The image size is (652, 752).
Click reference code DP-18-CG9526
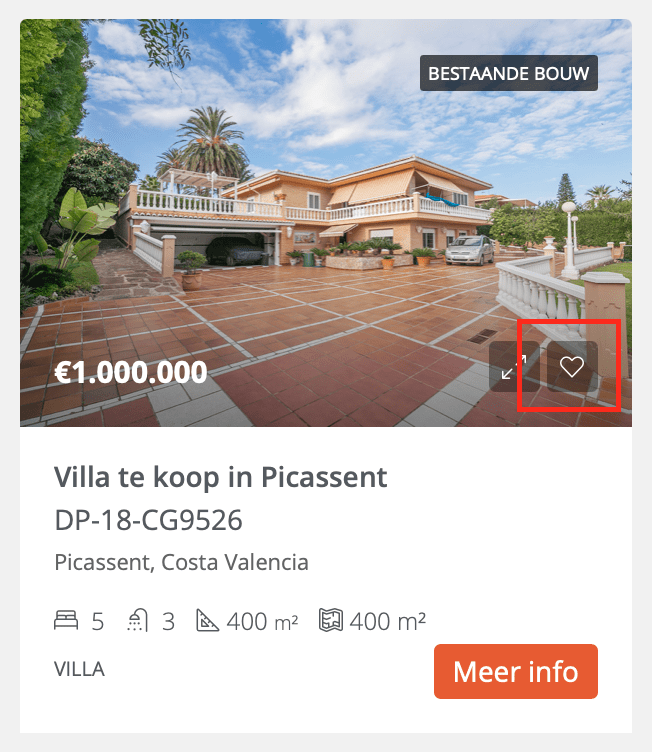tap(148, 520)
